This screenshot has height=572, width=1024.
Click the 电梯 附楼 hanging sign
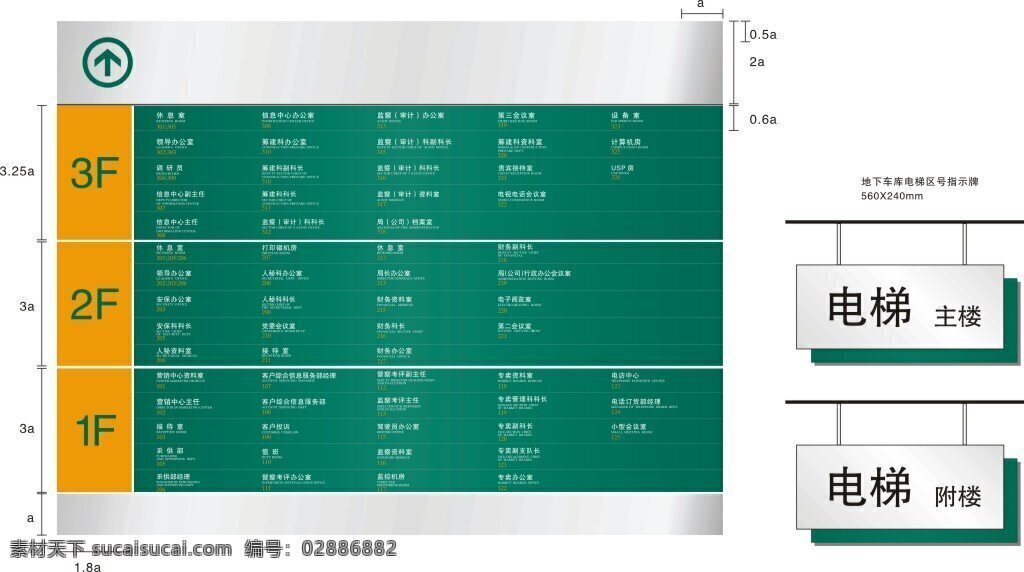coord(899,487)
